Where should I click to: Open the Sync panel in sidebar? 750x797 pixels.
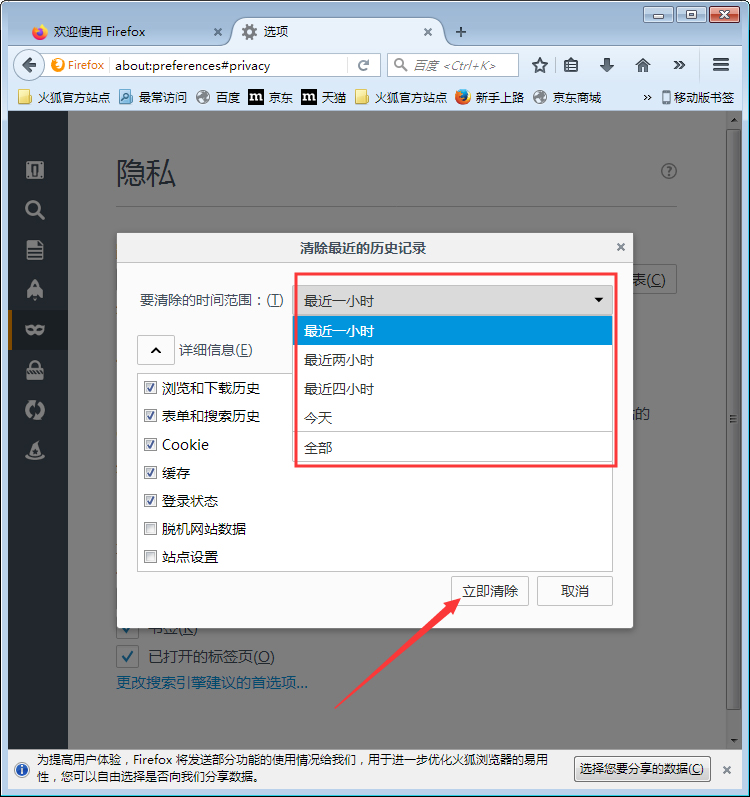point(35,410)
